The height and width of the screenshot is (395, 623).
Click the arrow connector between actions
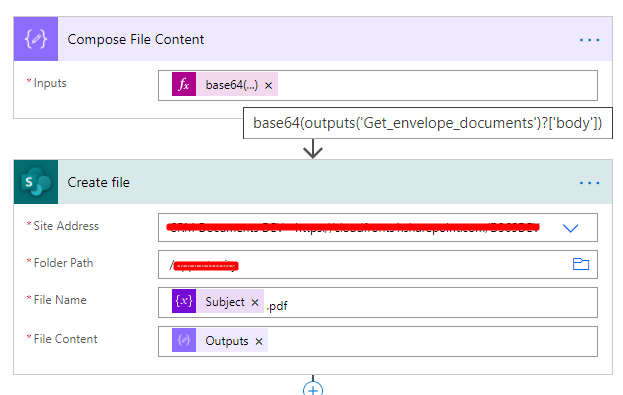point(313,149)
